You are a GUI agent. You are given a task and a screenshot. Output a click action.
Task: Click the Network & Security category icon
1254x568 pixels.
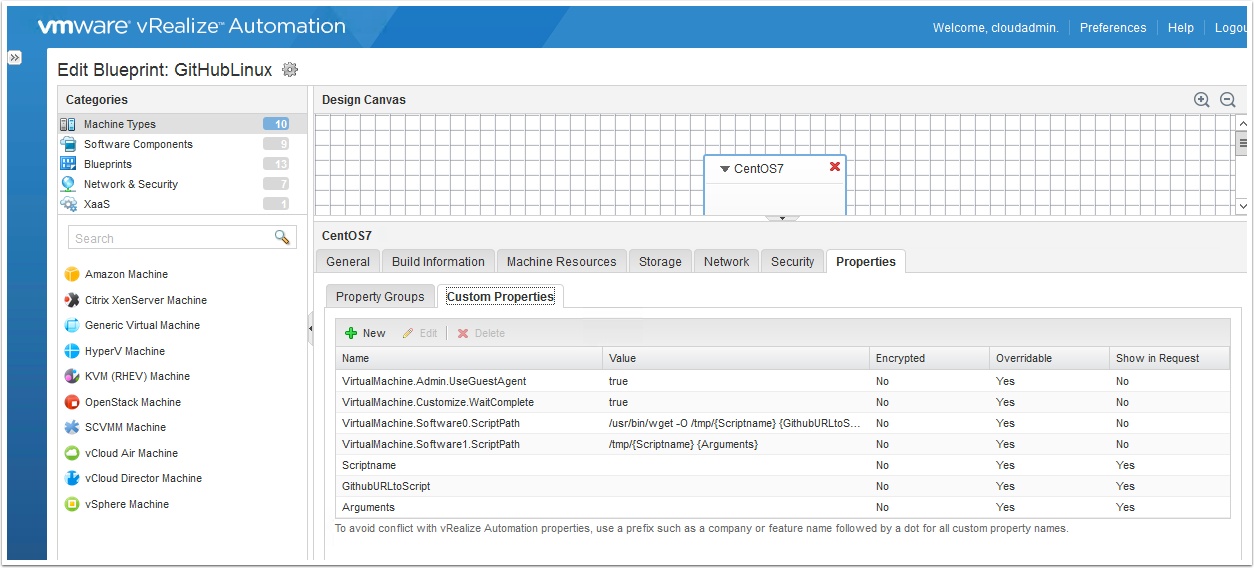pos(68,184)
